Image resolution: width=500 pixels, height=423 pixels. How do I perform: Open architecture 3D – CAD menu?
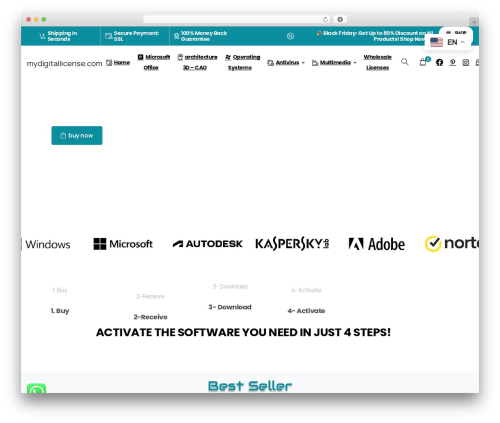(197, 62)
